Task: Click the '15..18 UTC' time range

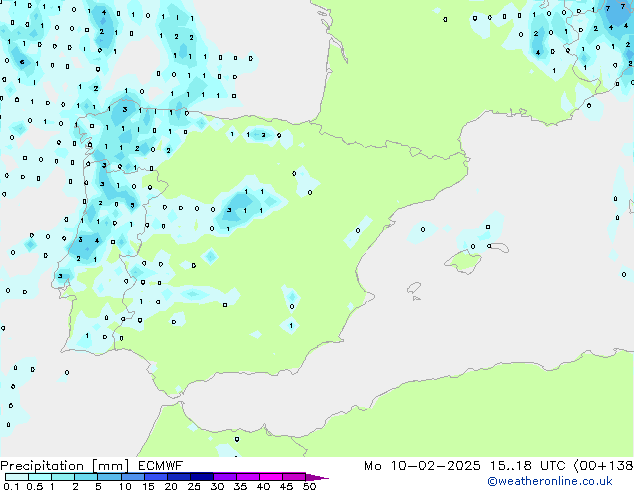Action: pyautogui.click(x=527, y=466)
